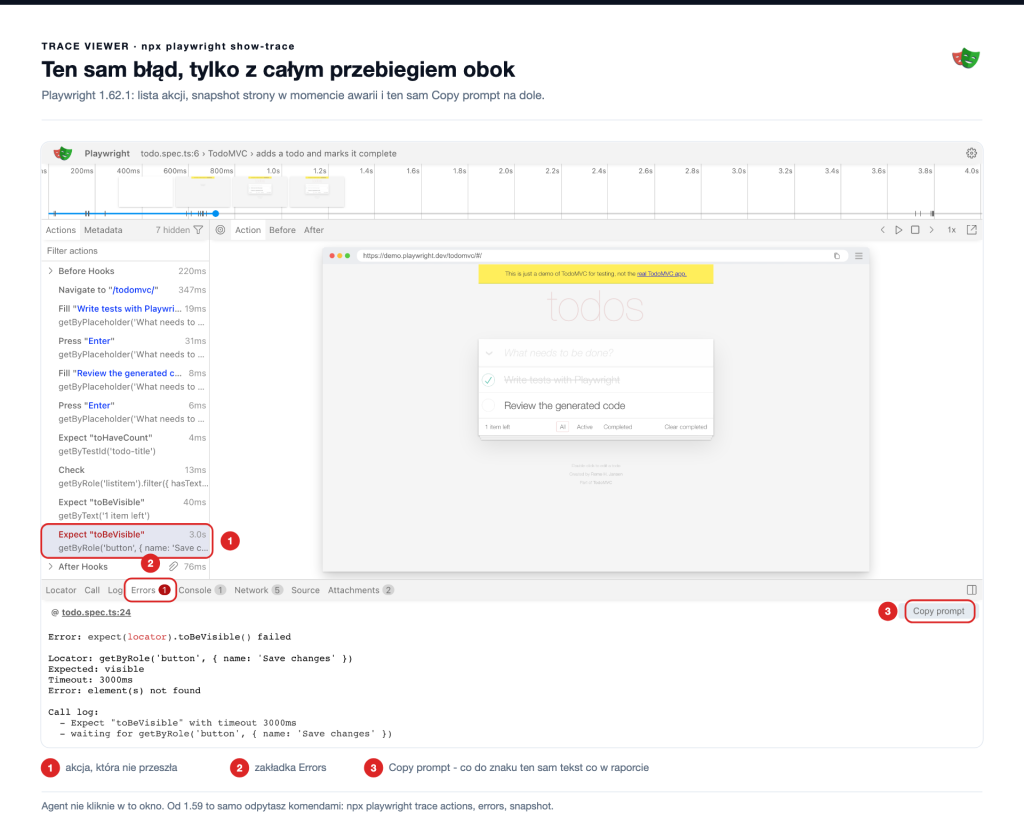
Task: Play the trace playback
Action: pos(899,230)
